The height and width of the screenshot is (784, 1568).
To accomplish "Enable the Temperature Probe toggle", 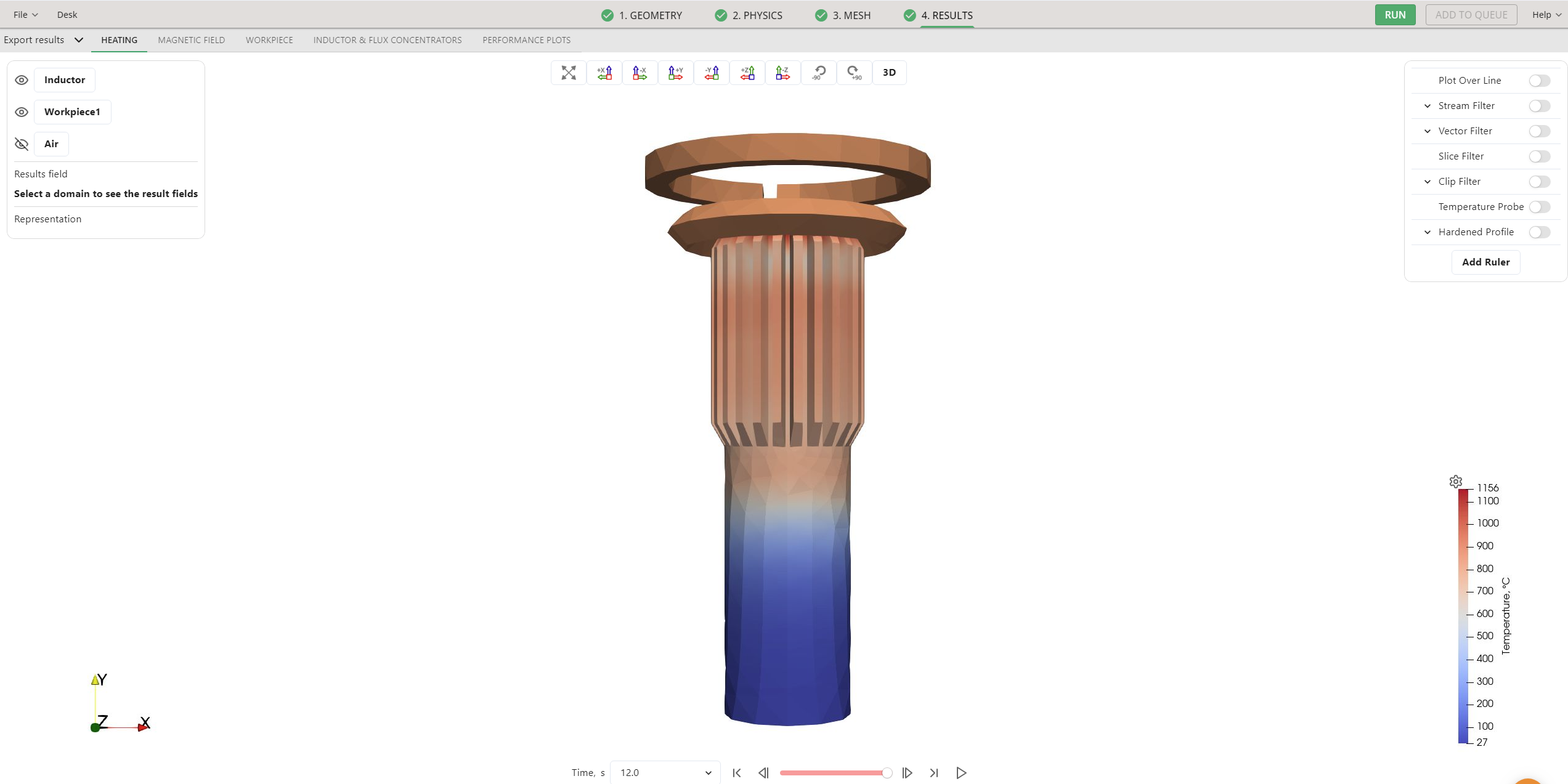I will click(1539, 207).
